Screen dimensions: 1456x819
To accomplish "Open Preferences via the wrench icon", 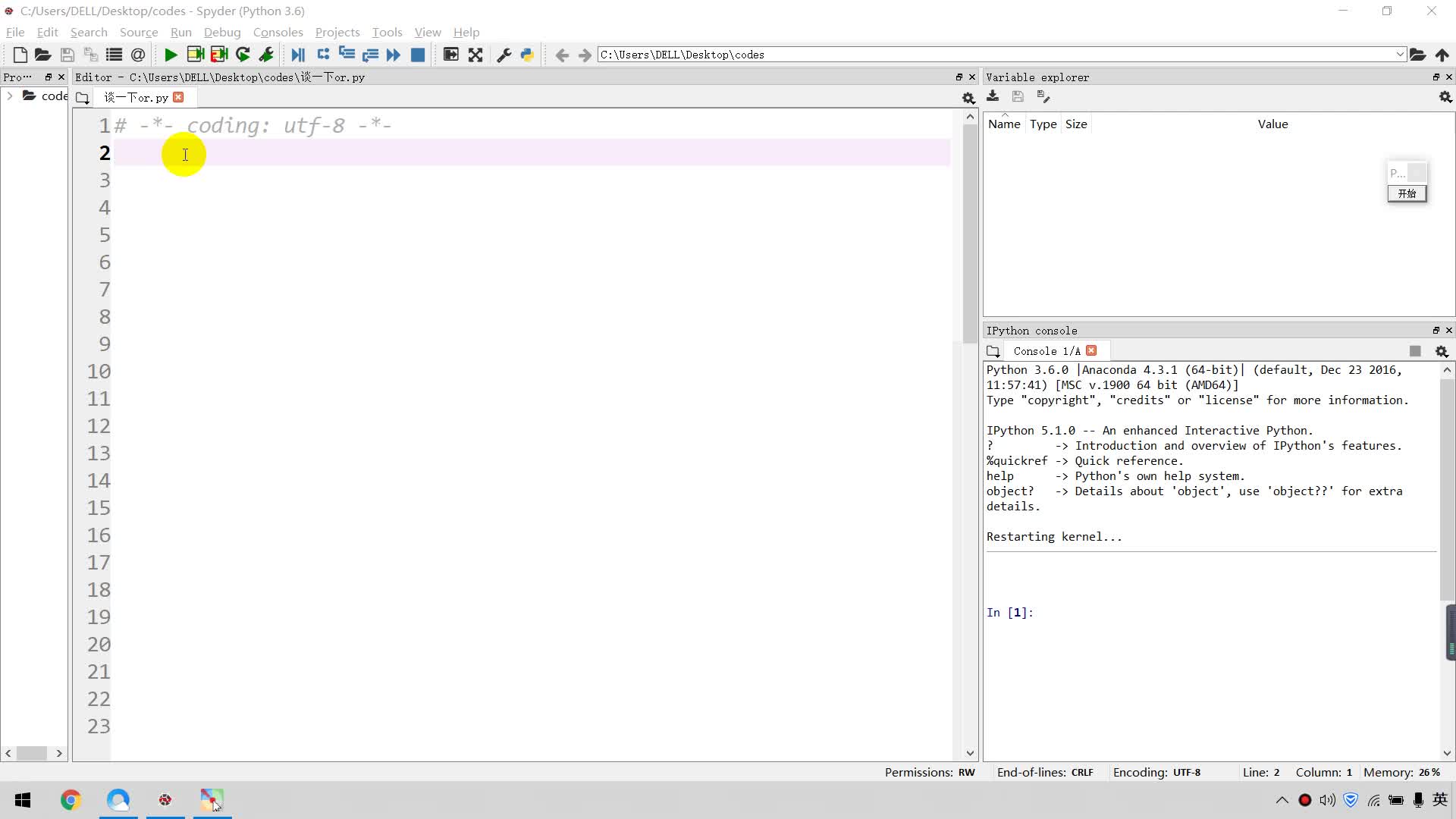I will pos(504,55).
